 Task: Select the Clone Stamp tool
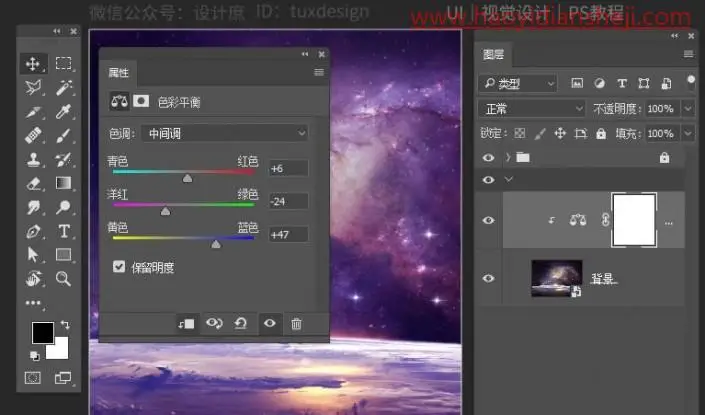tap(33, 159)
